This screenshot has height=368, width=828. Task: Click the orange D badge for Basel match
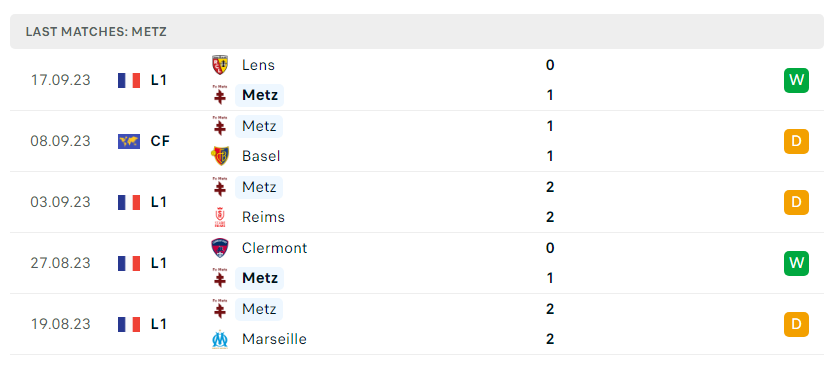(796, 141)
